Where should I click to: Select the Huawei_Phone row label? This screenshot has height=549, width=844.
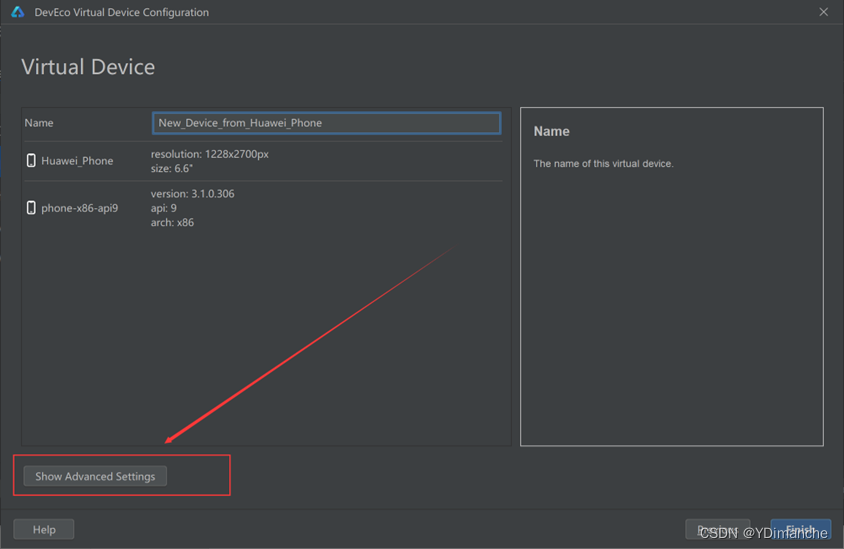(x=77, y=161)
